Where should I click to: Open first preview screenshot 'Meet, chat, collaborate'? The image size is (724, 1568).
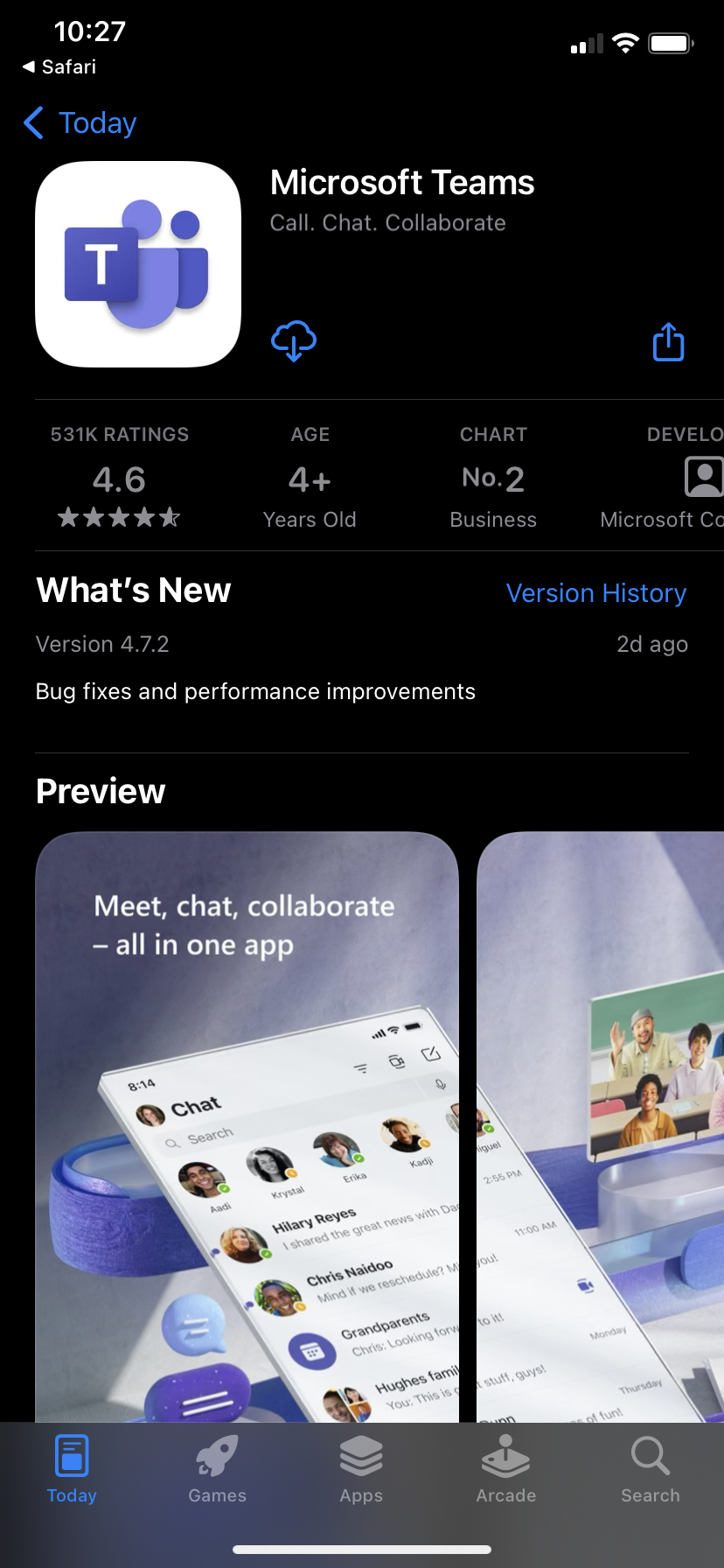(x=247, y=1127)
